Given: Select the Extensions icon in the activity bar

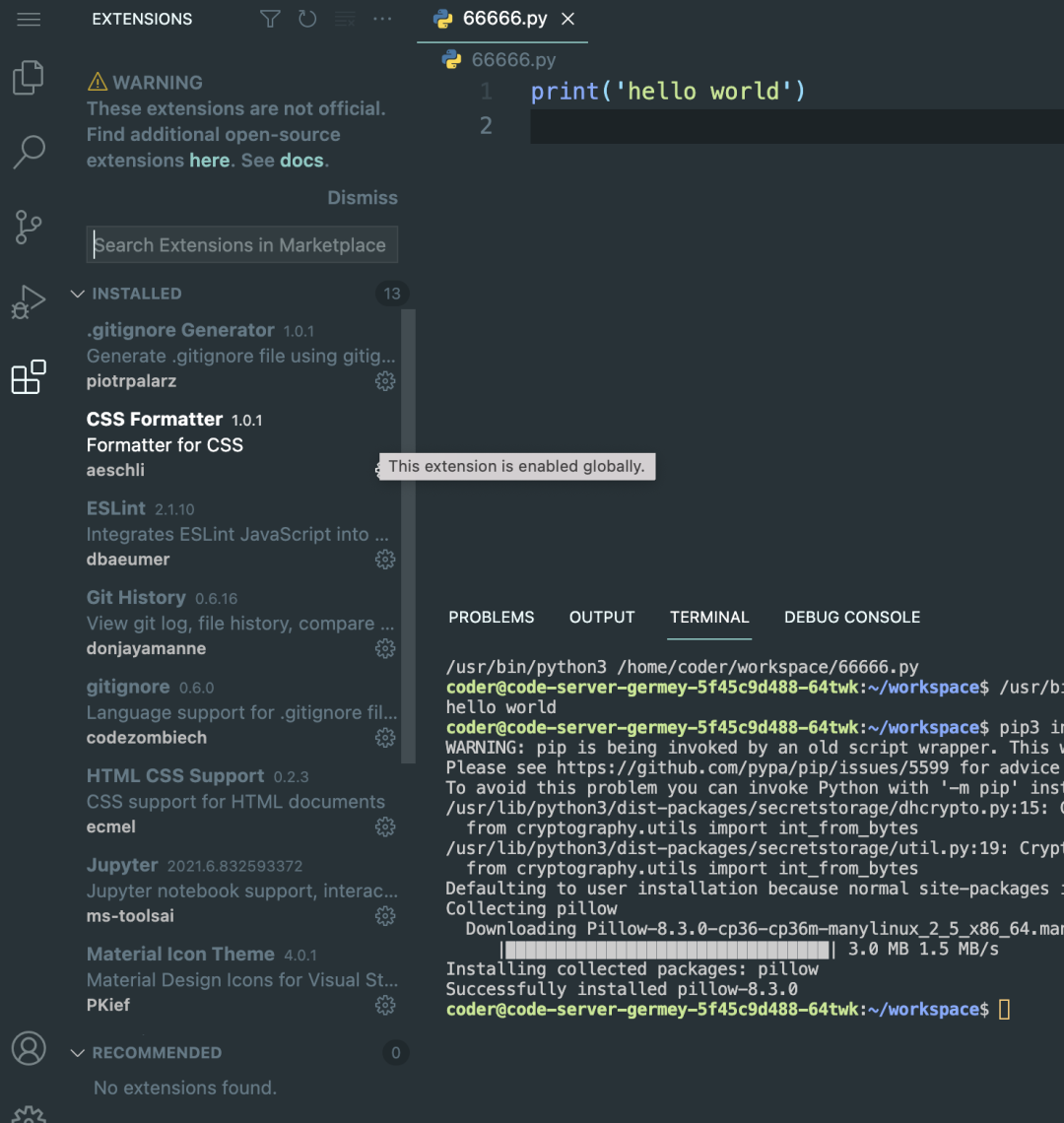Looking at the screenshot, I should [x=29, y=377].
